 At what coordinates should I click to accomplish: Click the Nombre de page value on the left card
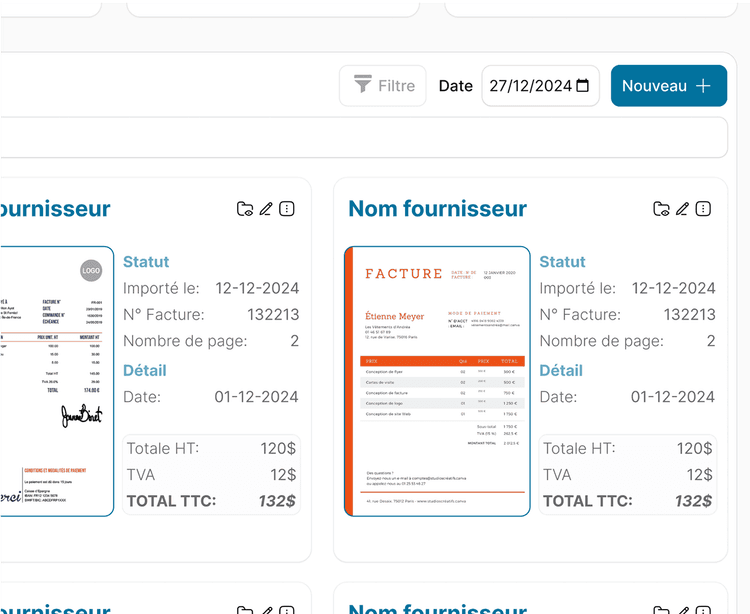[295, 341]
